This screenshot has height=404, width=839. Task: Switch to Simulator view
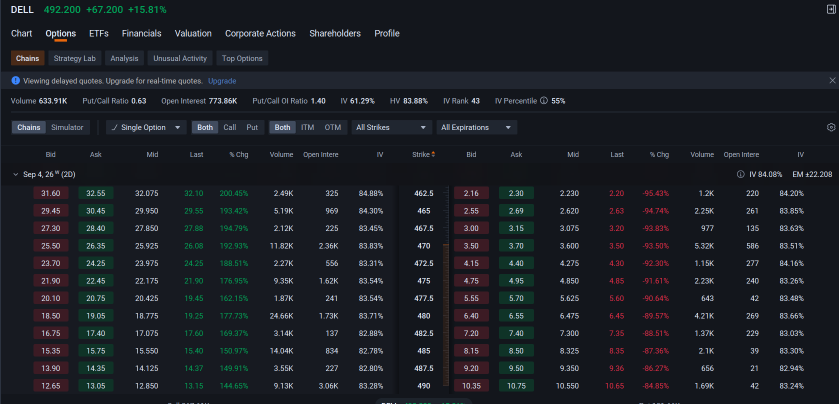(67, 127)
